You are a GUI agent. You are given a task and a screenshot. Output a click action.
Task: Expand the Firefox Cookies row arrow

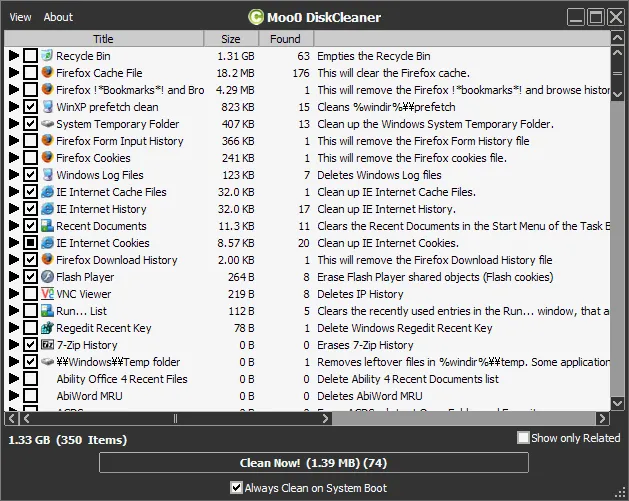pyautogui.click(x=14, y=158)
